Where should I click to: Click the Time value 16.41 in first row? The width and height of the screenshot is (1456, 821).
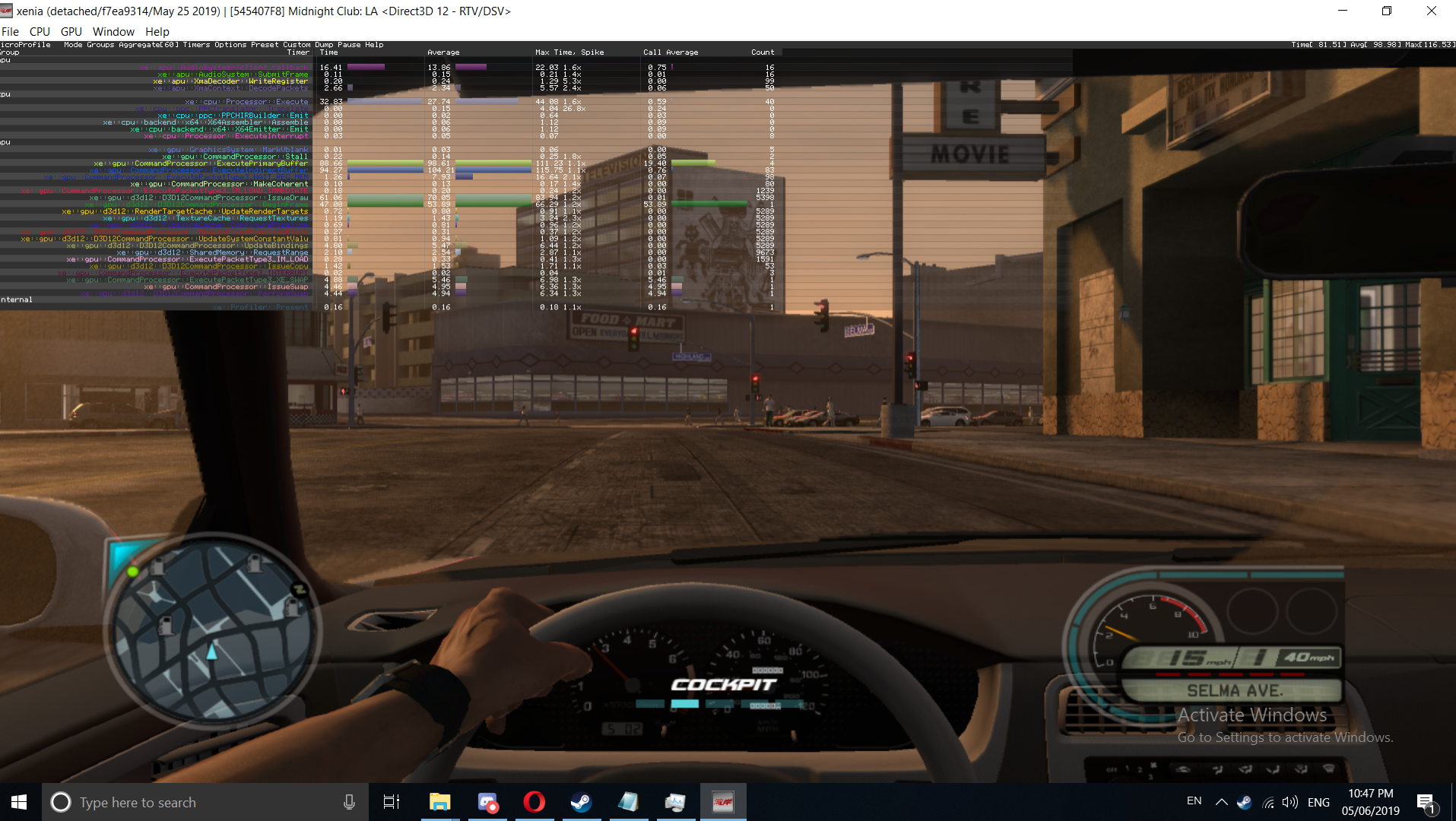click(x=331, y=68)
